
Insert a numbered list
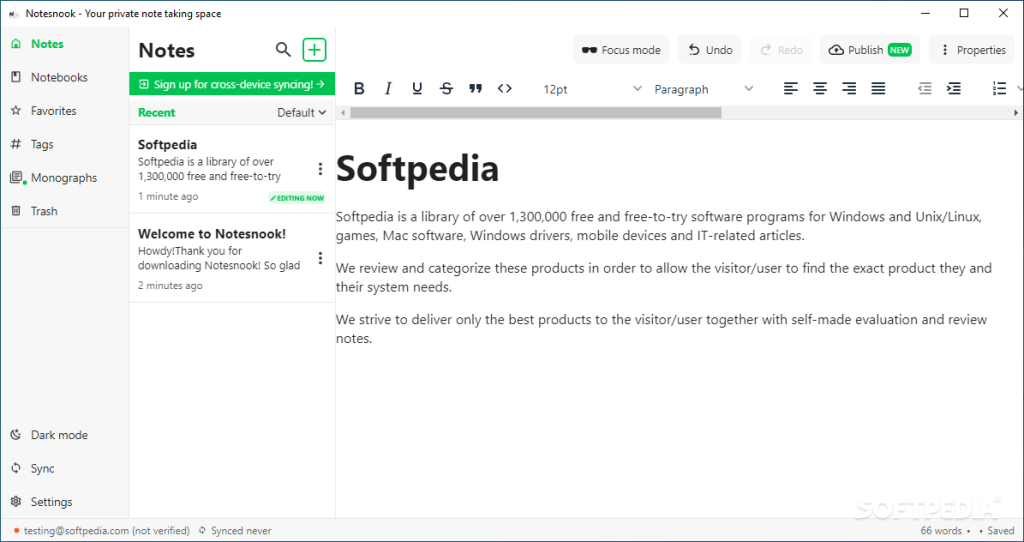click(x=999, y=89)
